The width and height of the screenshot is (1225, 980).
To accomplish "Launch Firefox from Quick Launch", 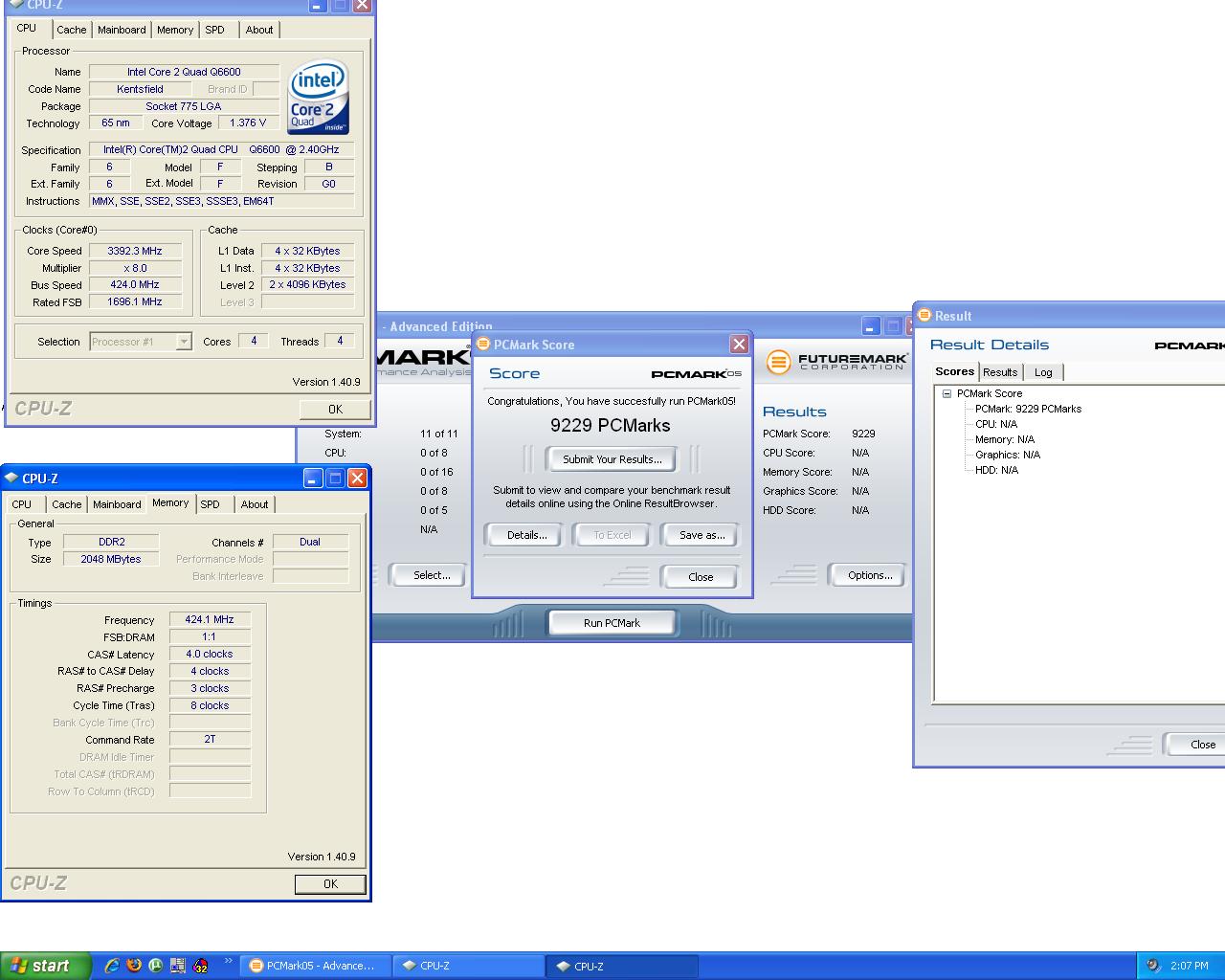I will [x=134, y=966].
